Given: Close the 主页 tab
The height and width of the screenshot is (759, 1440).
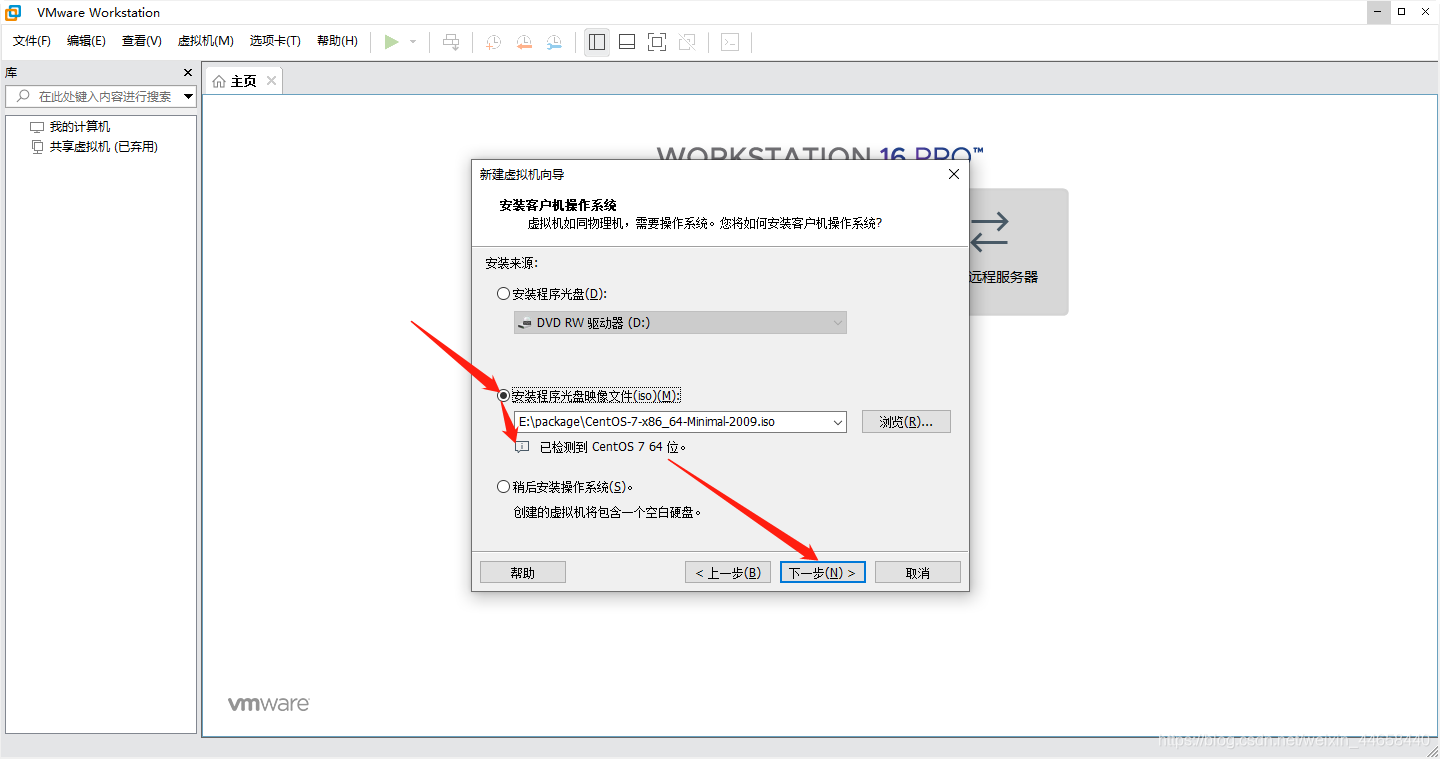Looking at the screenshot, I should (270, 81).
